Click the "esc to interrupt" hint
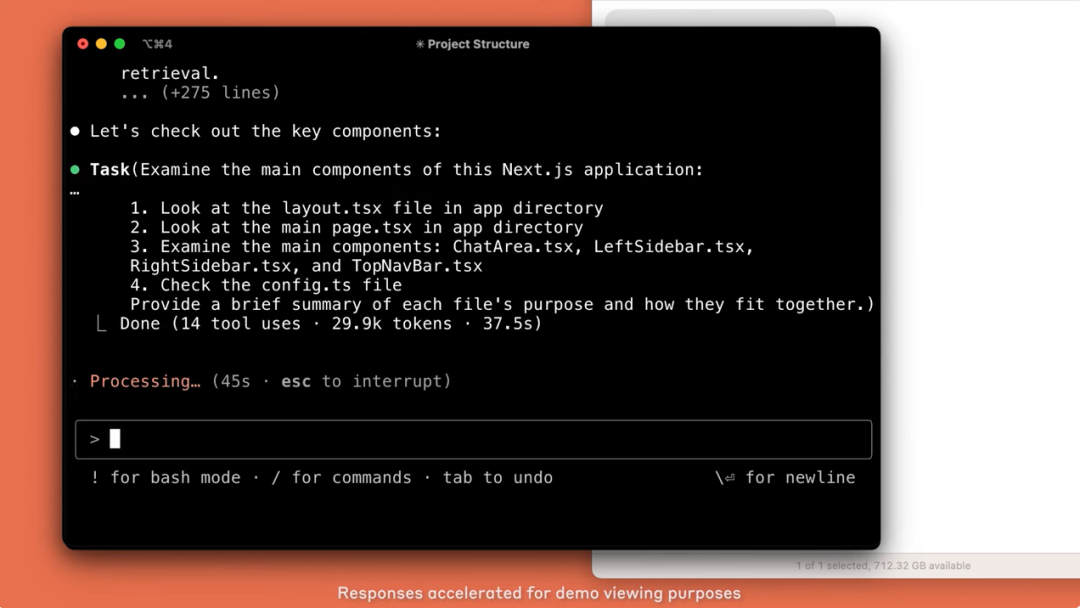 coord(365,381)
